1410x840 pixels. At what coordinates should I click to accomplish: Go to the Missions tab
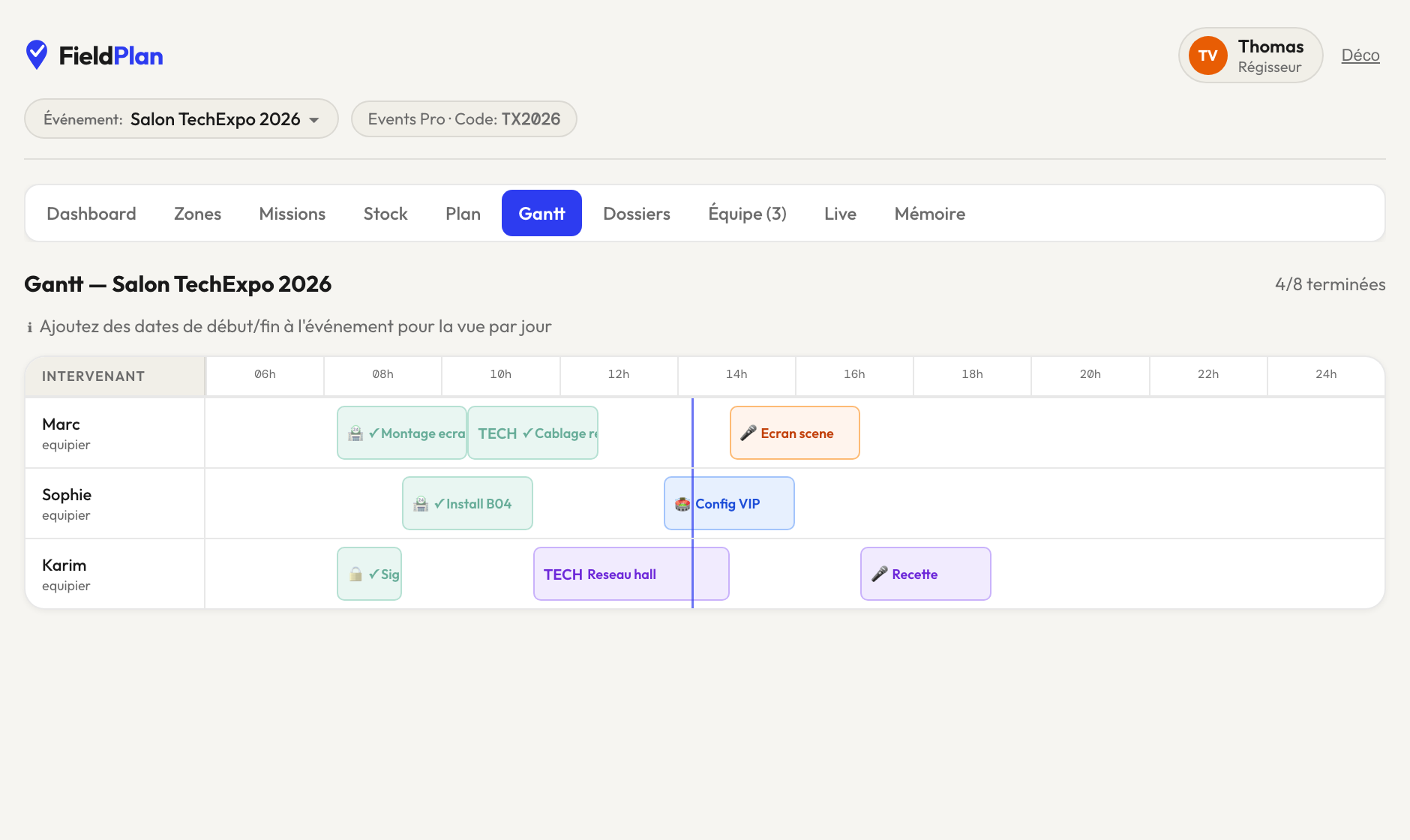click(292, 214)
